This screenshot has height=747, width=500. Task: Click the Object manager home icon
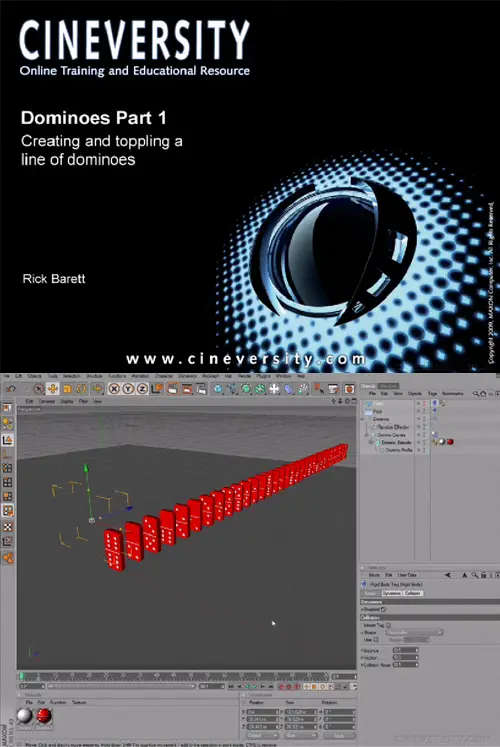click(483, 394)
